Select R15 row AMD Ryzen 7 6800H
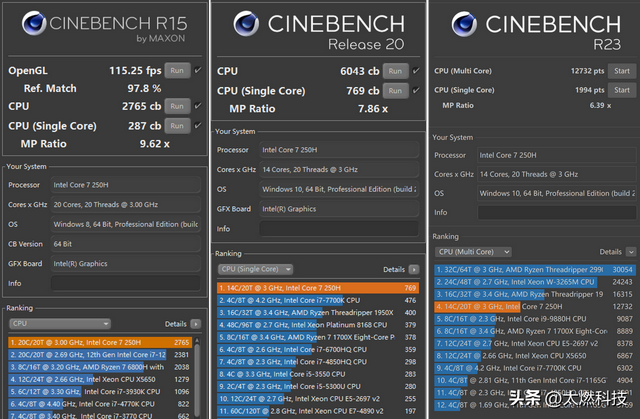The width and height of the screenshot is (640, 419). (x=99, y=367)
